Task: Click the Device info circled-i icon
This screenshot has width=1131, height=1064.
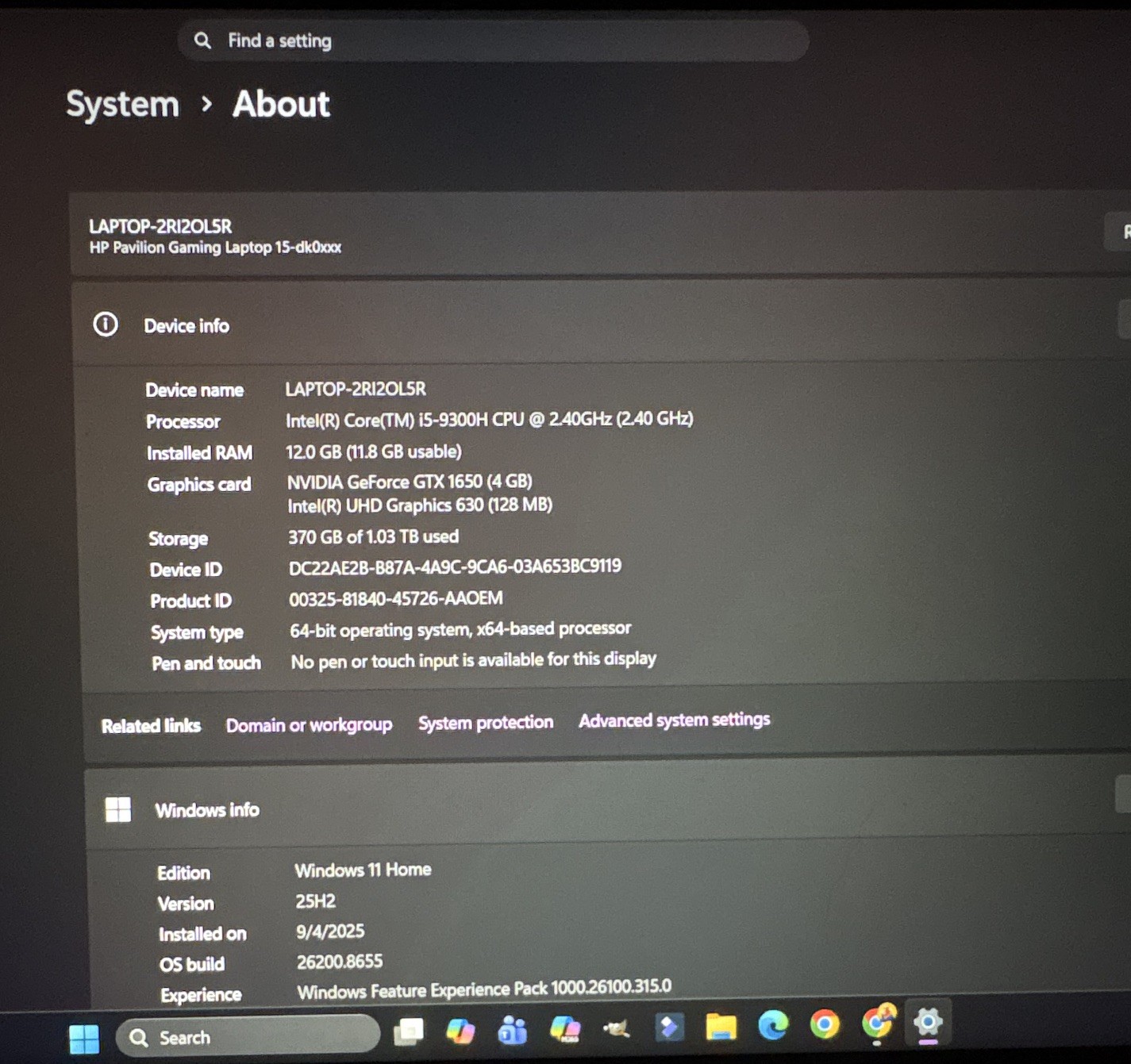Action: [106, 325]
